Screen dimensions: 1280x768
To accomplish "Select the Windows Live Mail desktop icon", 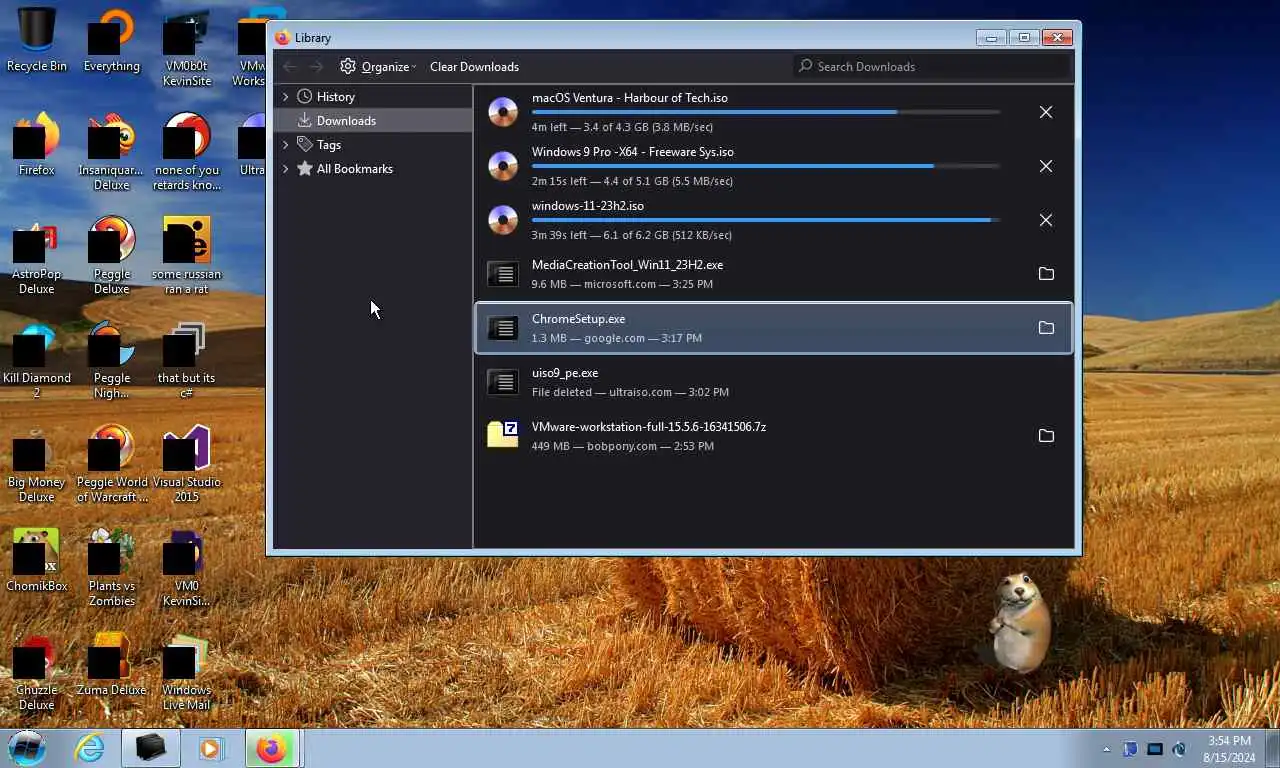I will 186,671.
